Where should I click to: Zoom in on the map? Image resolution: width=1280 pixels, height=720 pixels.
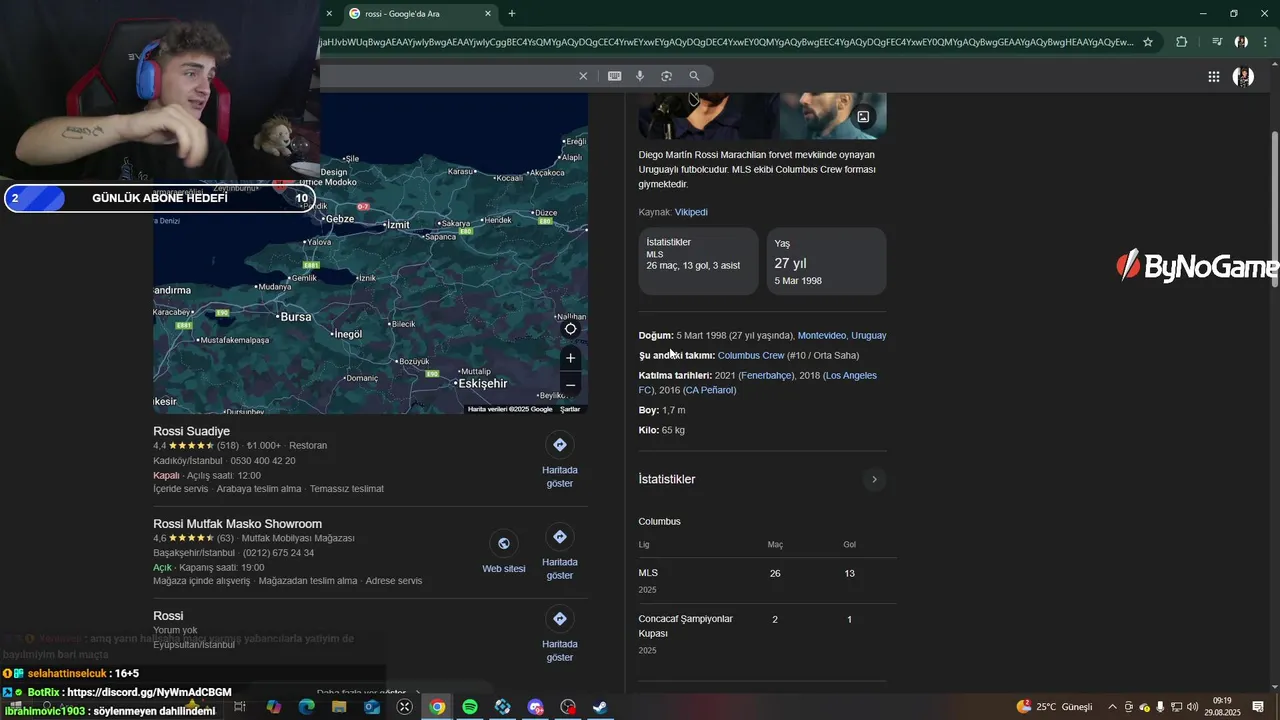[x=570, y=358]
